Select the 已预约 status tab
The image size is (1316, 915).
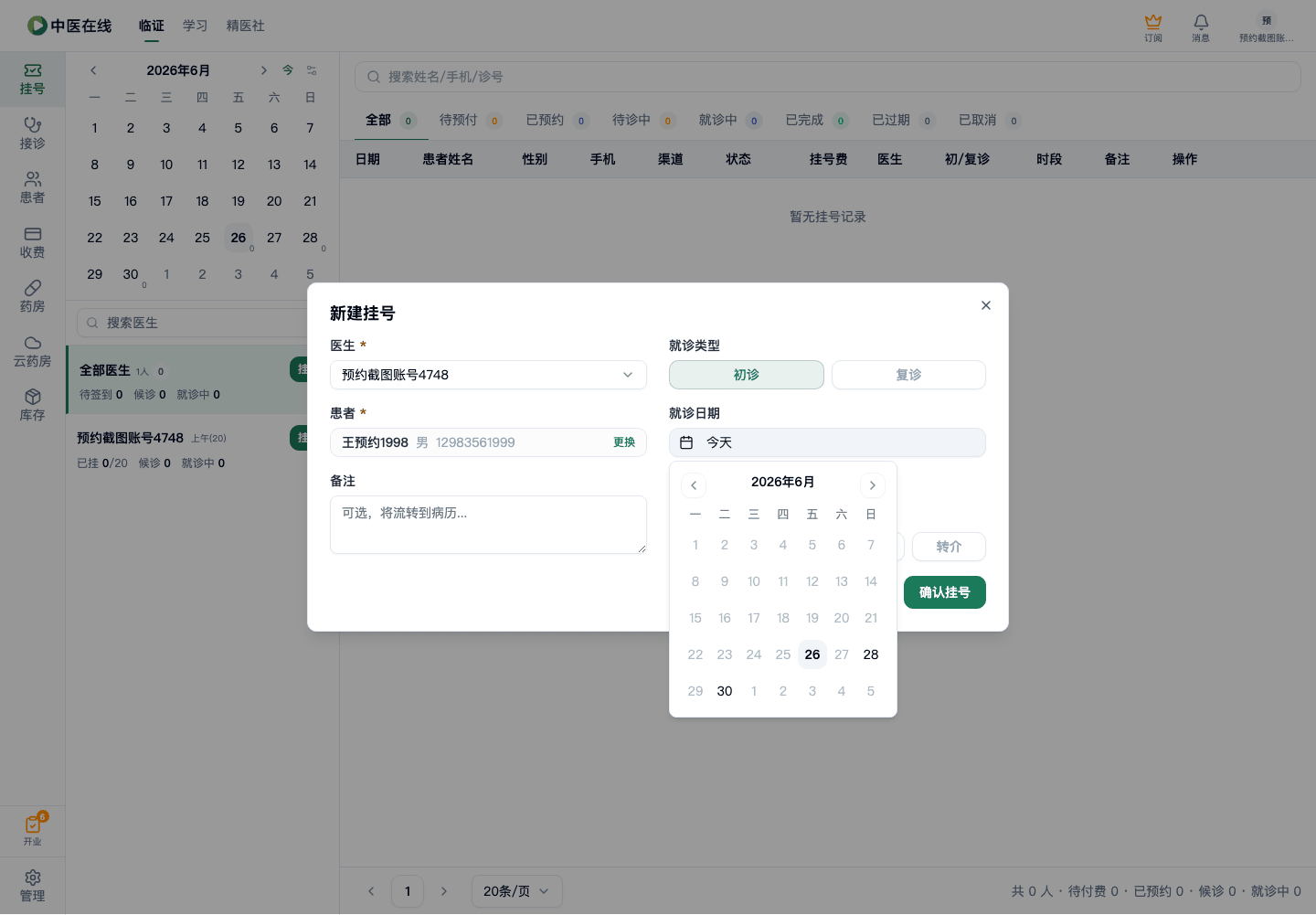pos(557,120)
